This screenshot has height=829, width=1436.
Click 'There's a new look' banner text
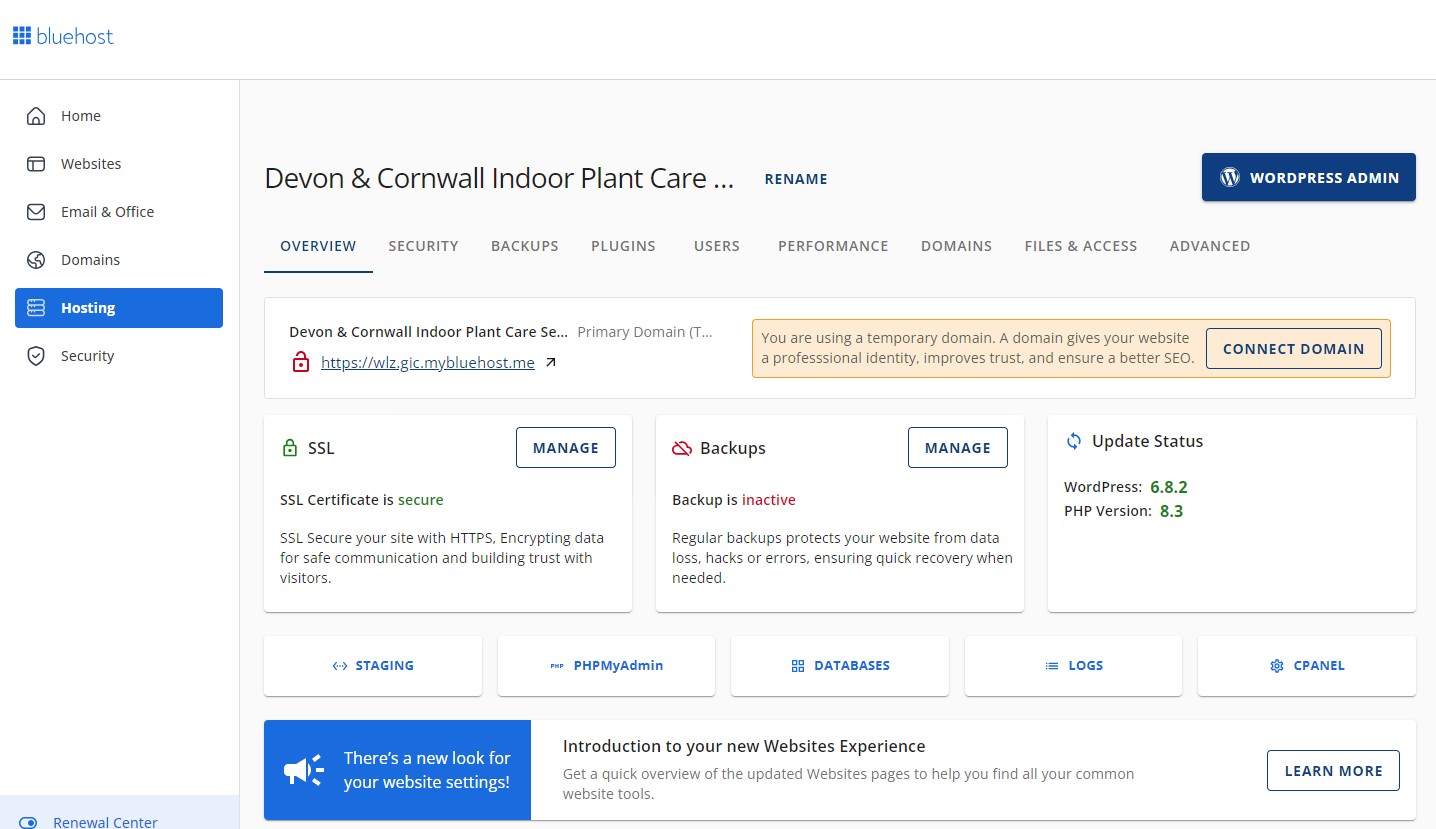[x=427, y=770]
